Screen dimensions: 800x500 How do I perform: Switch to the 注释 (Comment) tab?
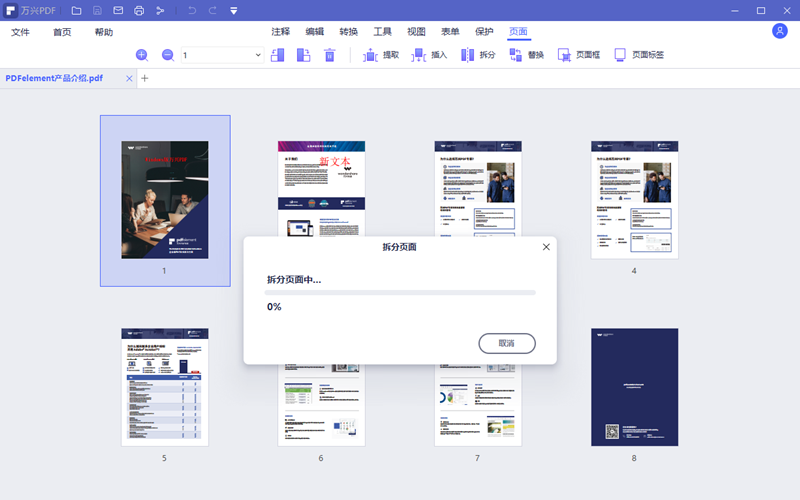[x=280, y=32]
